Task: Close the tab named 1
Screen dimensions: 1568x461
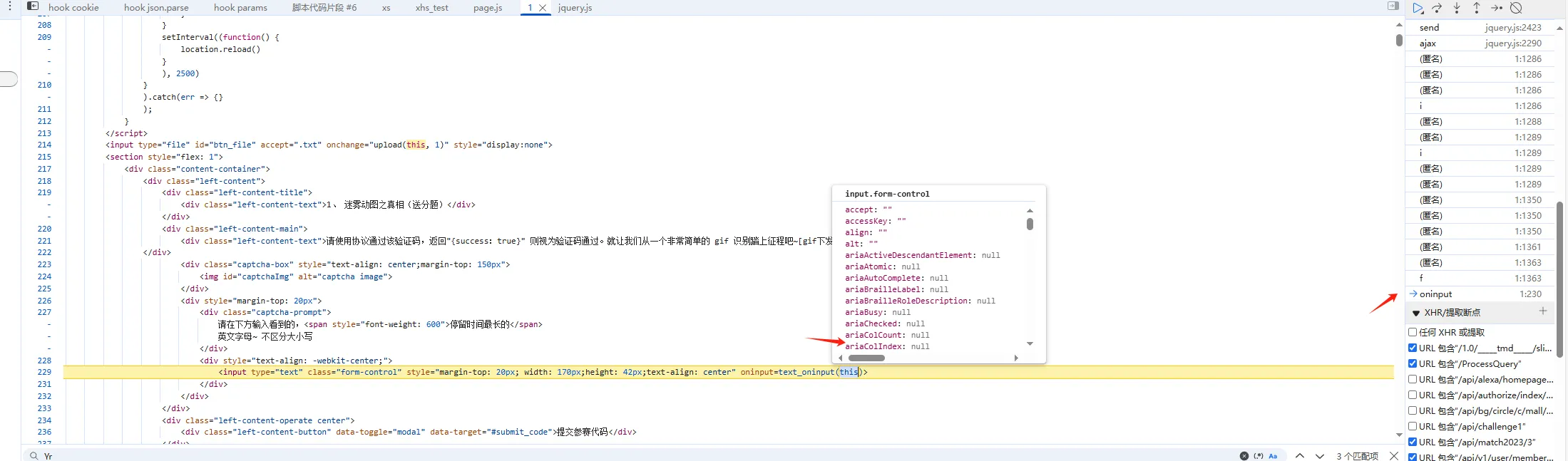Action: (543, 8)
